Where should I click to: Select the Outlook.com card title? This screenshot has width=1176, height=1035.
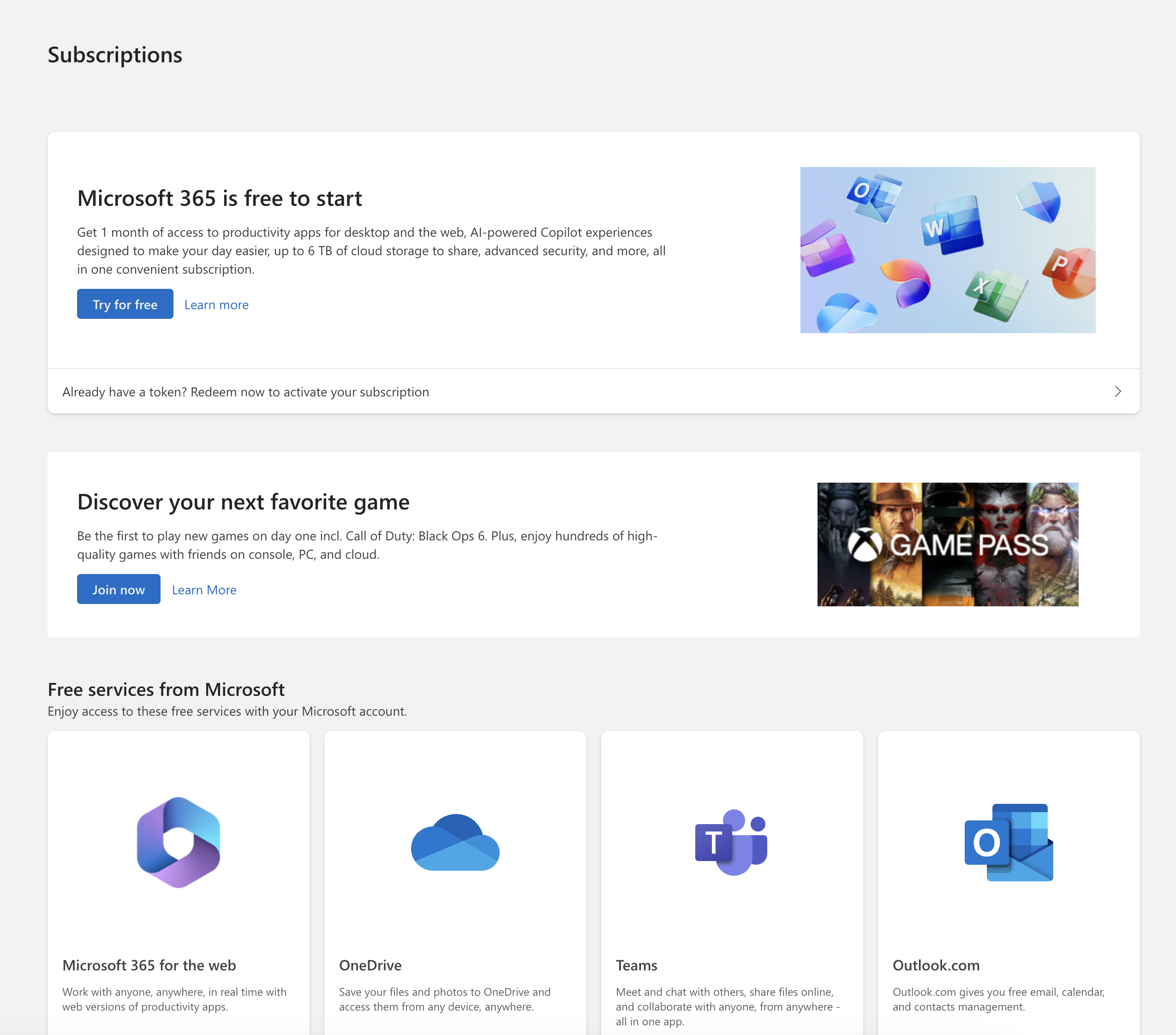pyautogui.click(x=936, y=965)
